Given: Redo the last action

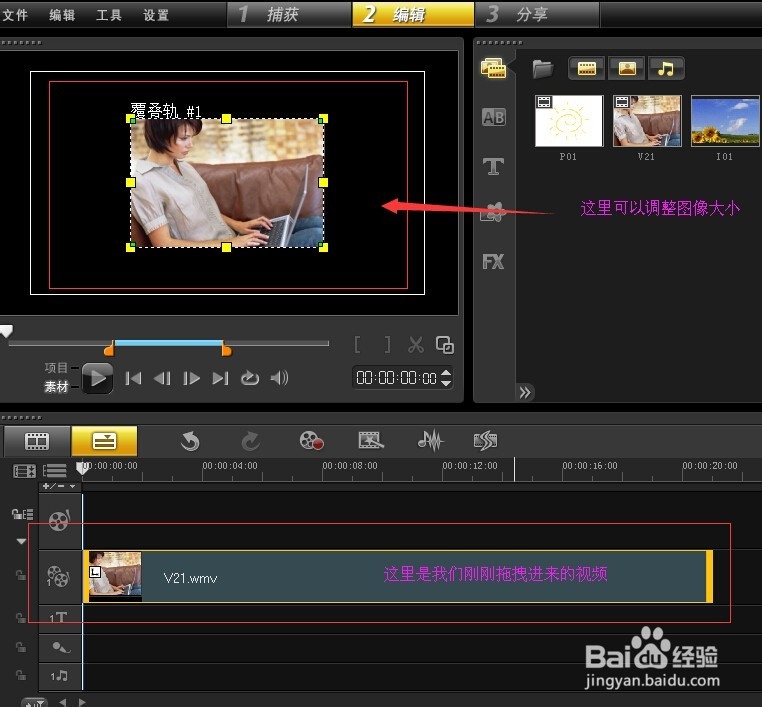Looking at the screenshot, I should pos(251,441).
